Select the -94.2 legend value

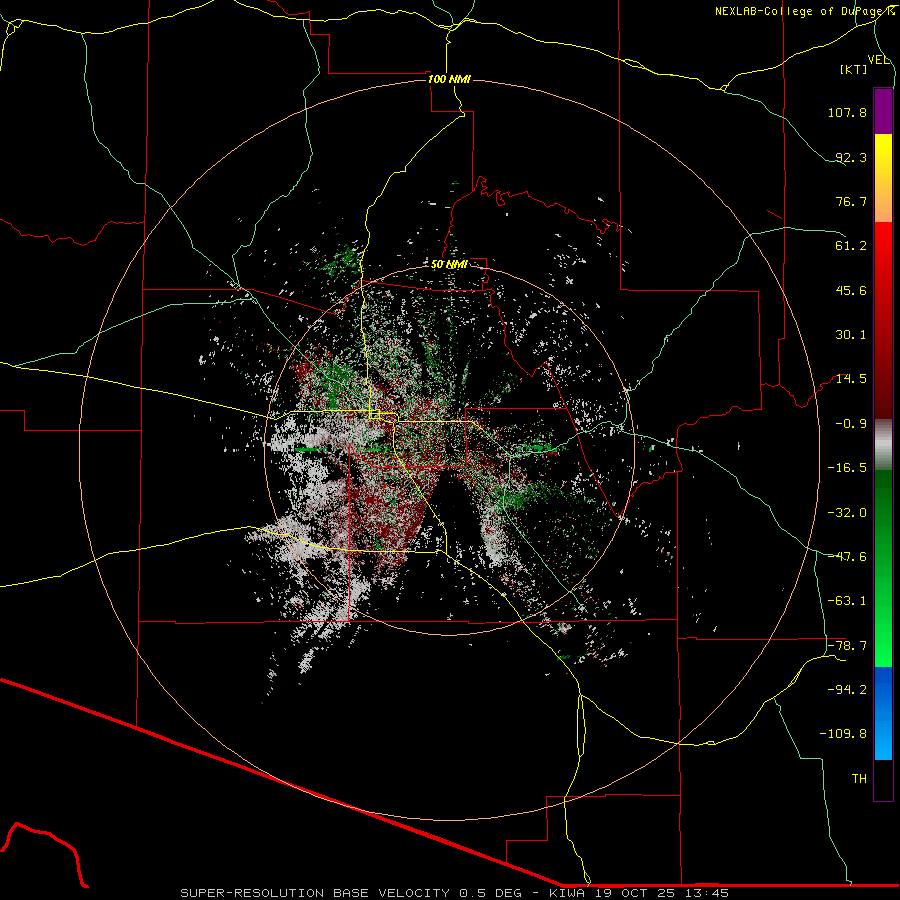[x=847, y=690]
